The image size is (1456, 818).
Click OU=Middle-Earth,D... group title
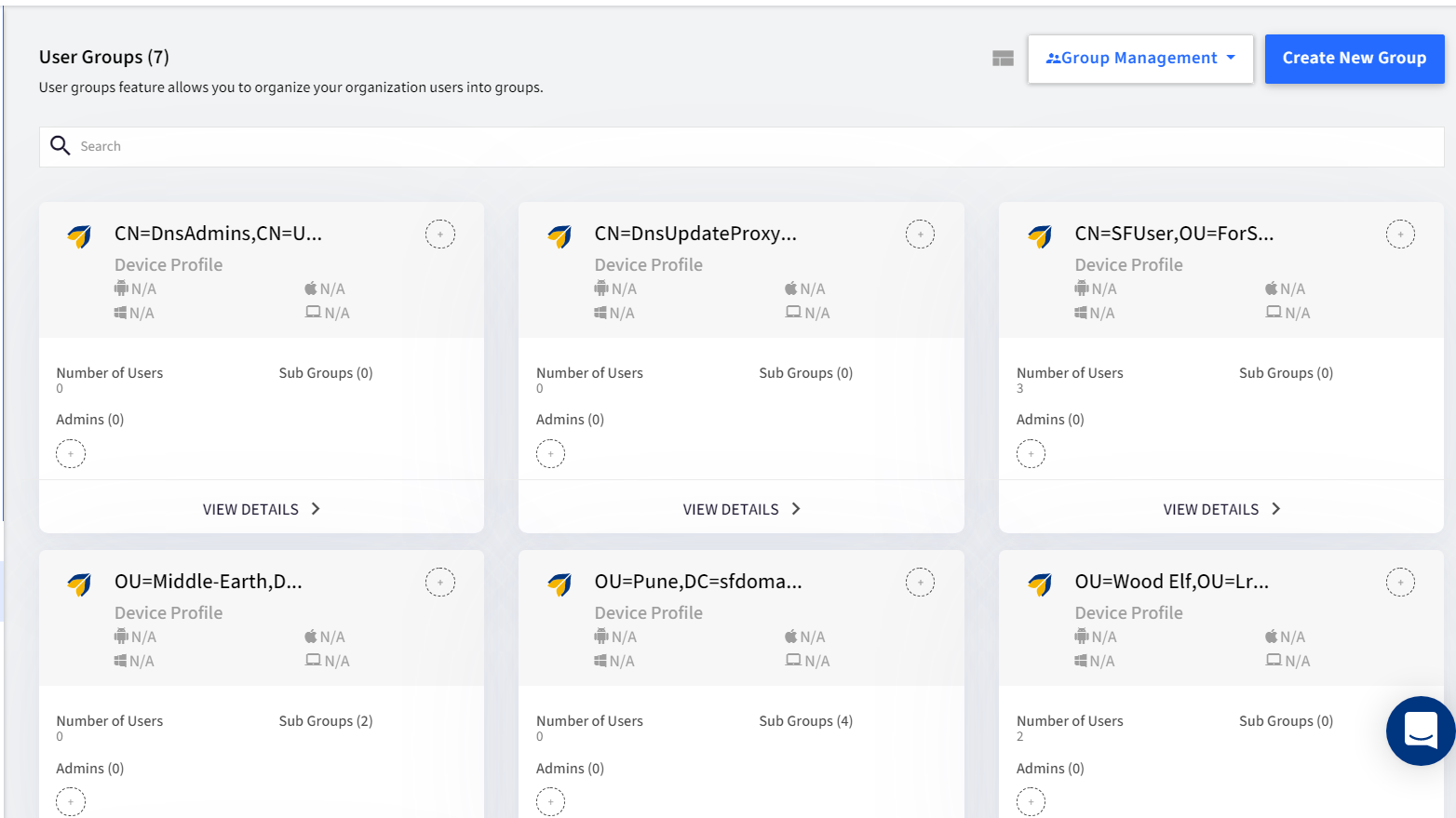coord(209,582)
